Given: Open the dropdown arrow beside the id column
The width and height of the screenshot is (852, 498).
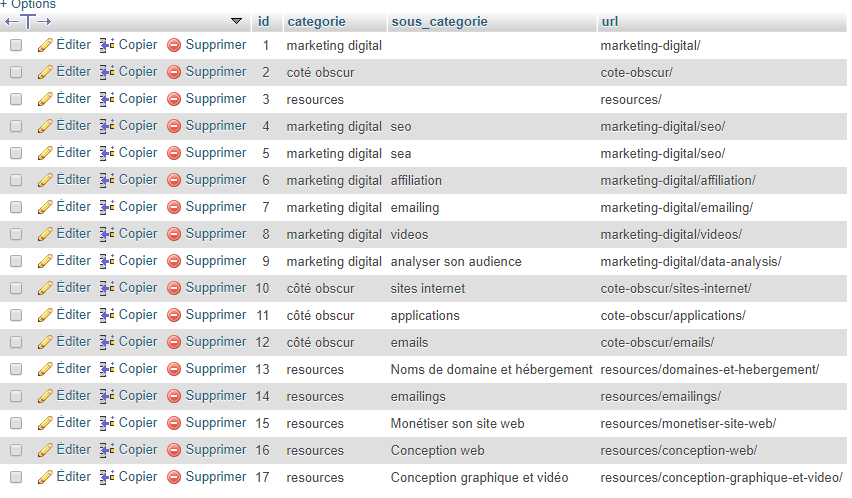Looking at the screenshot, I should click(236, 21).
